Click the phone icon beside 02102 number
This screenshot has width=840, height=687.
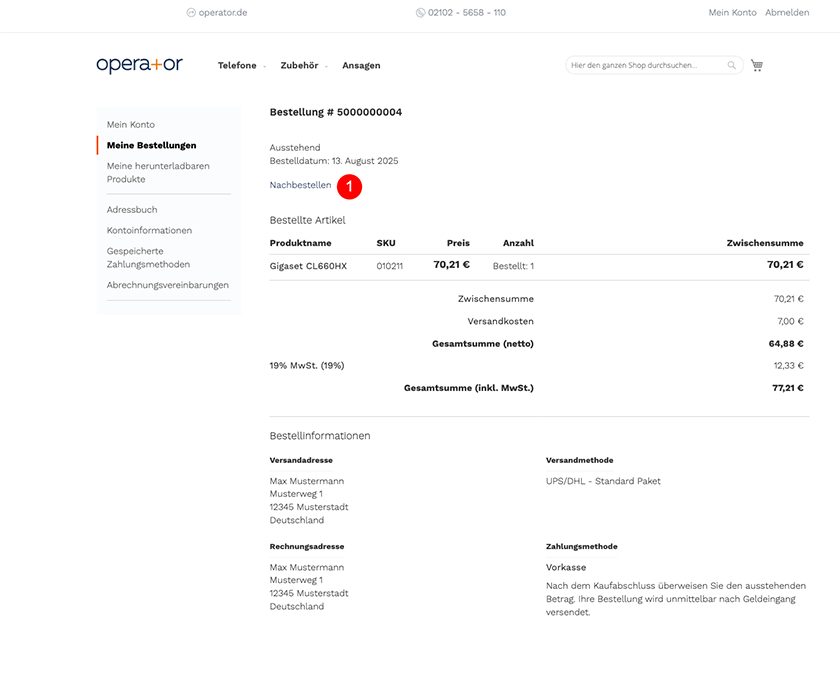421,12
